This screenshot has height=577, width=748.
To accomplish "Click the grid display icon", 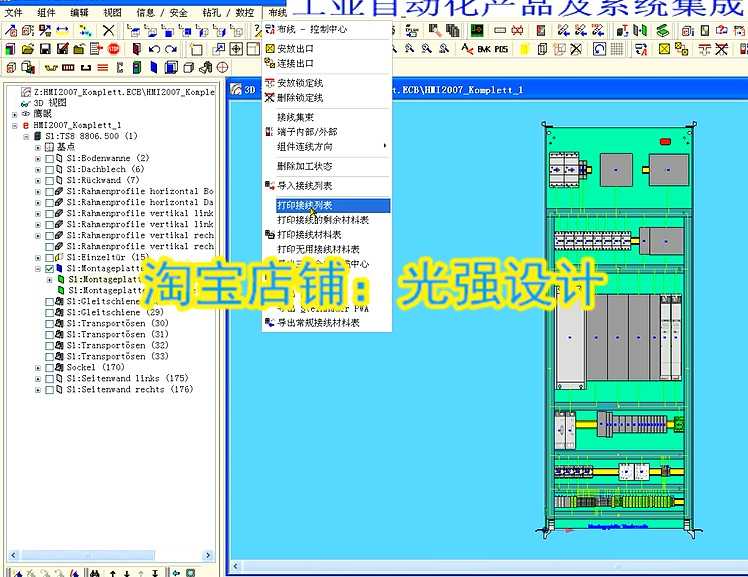I will point(617,49).
